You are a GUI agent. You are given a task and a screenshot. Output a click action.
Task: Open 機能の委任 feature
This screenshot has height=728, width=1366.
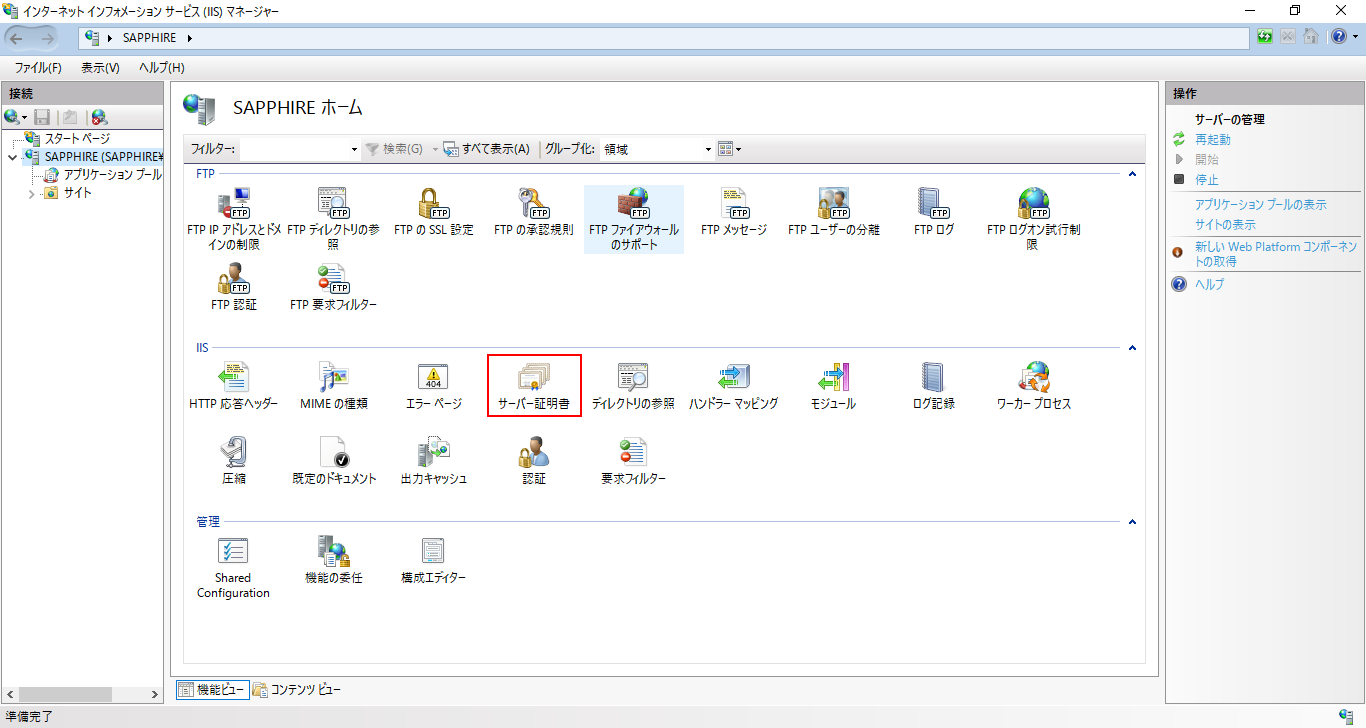point(334,561)
